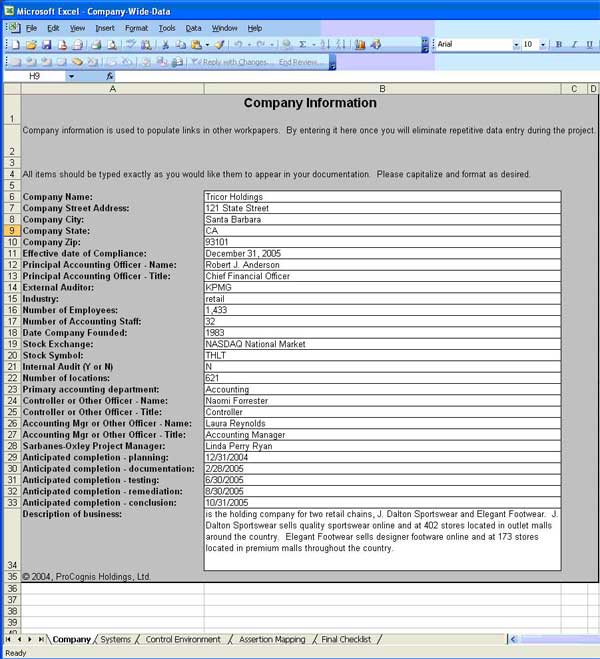Viewport: 600px width, 659px height.
Task: Click the horizontal scrollbar left arrow
Action: point(513,639)
